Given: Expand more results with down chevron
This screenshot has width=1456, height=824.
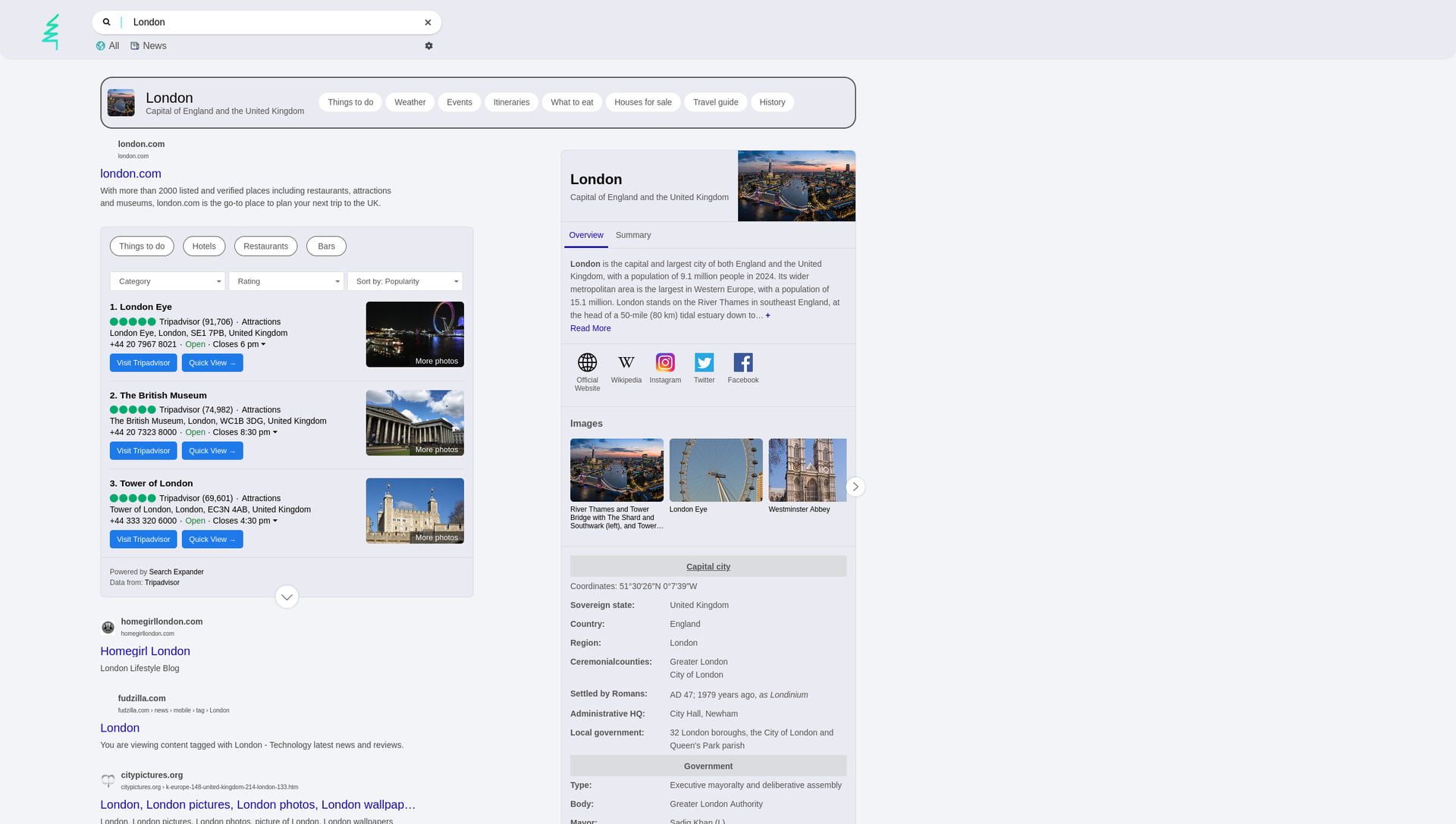Looking at the screenshot, I should click(x=287, y=597).
